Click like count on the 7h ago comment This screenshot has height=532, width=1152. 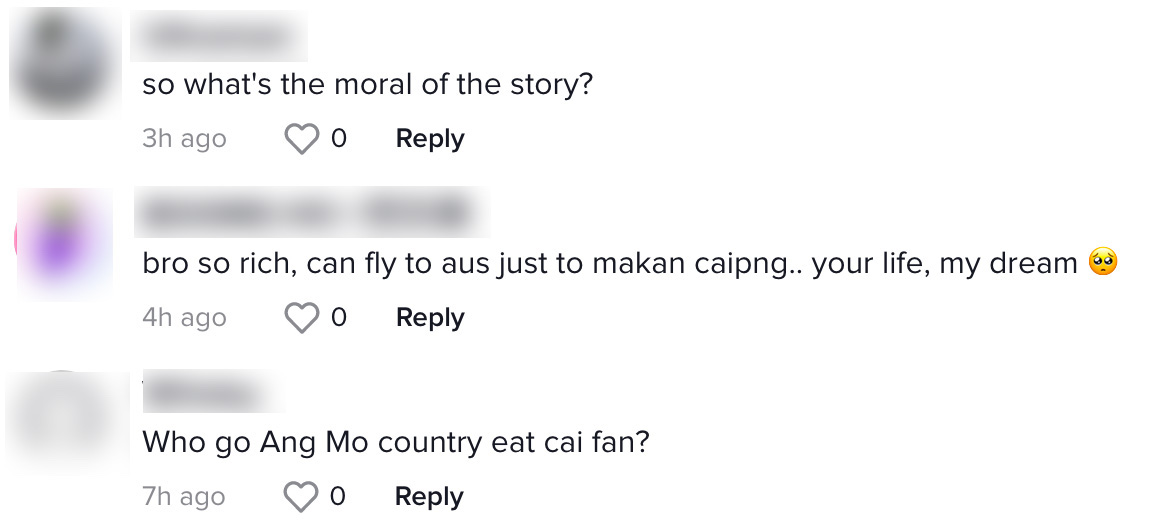[x=339, y=497]
